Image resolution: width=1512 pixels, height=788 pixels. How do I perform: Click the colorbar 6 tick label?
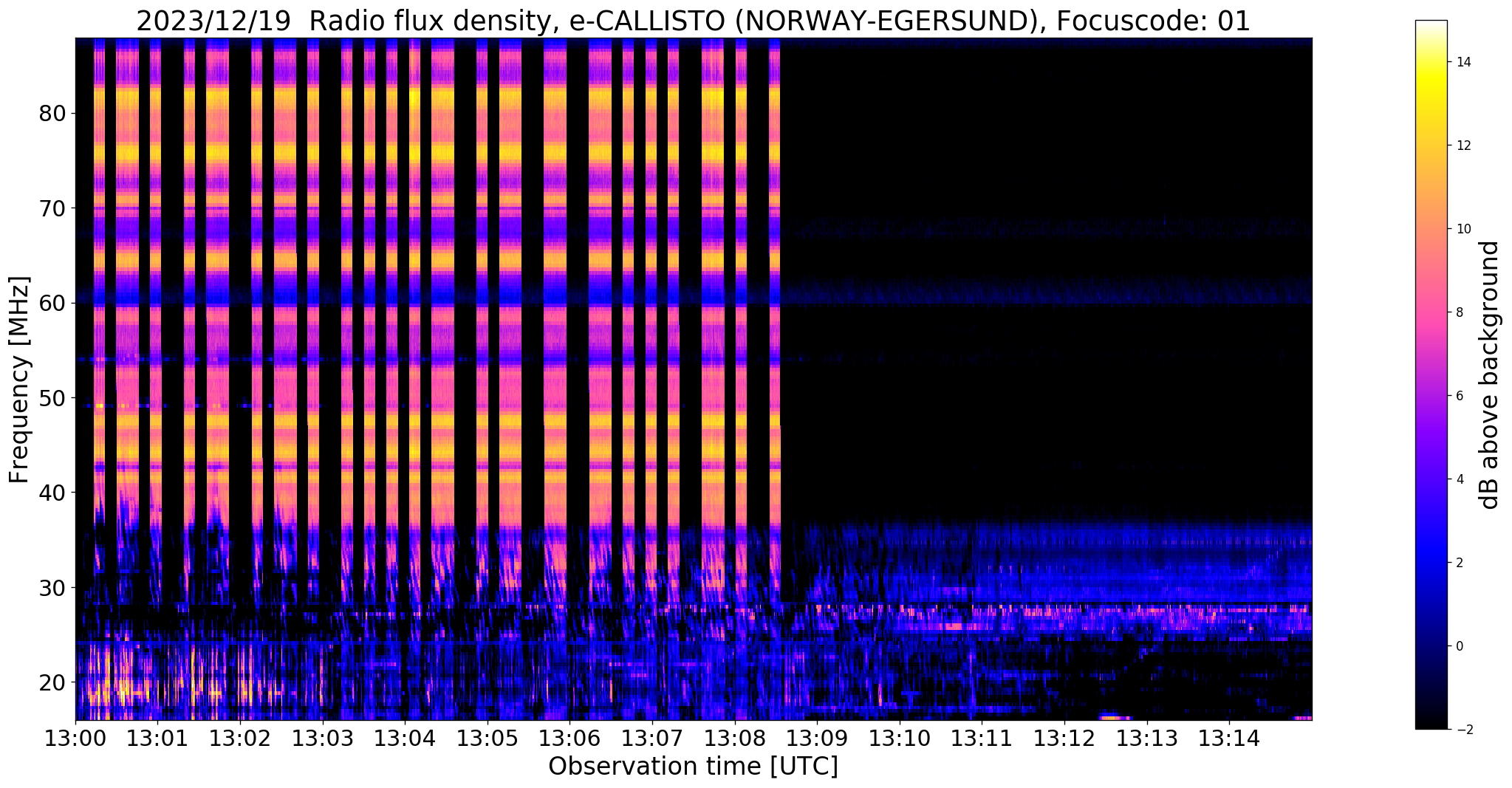[1460, 396]
